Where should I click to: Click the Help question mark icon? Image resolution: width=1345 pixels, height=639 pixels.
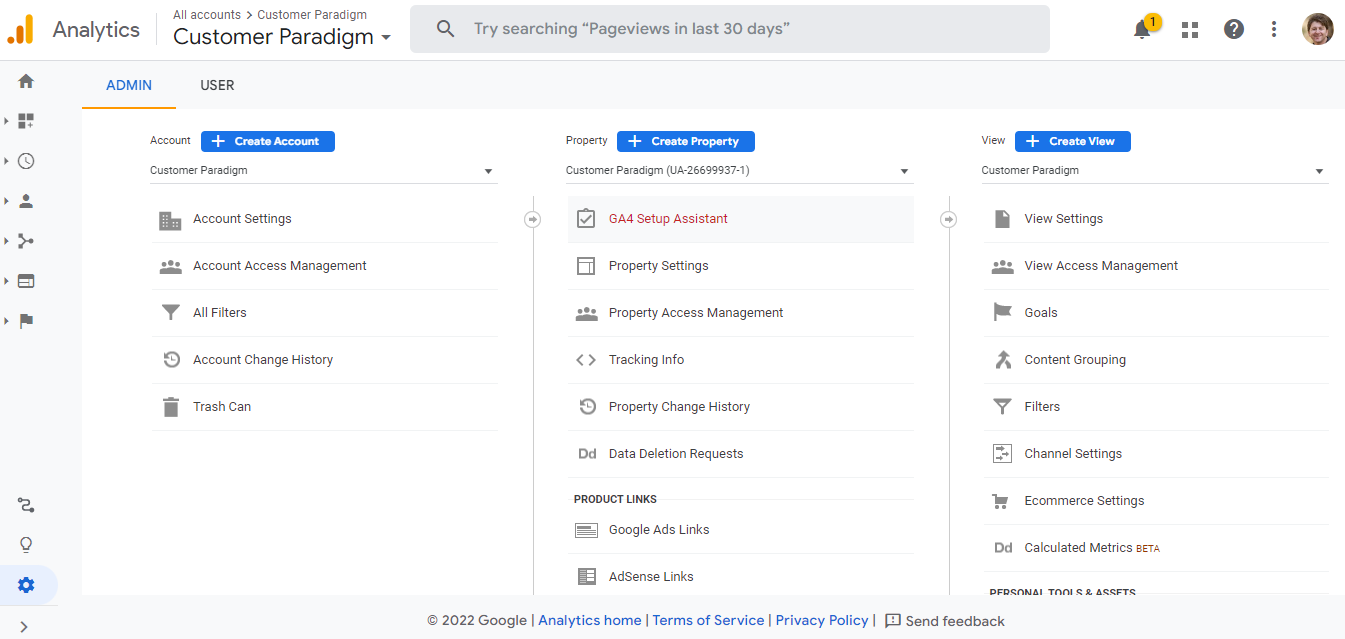point(1233,29)
